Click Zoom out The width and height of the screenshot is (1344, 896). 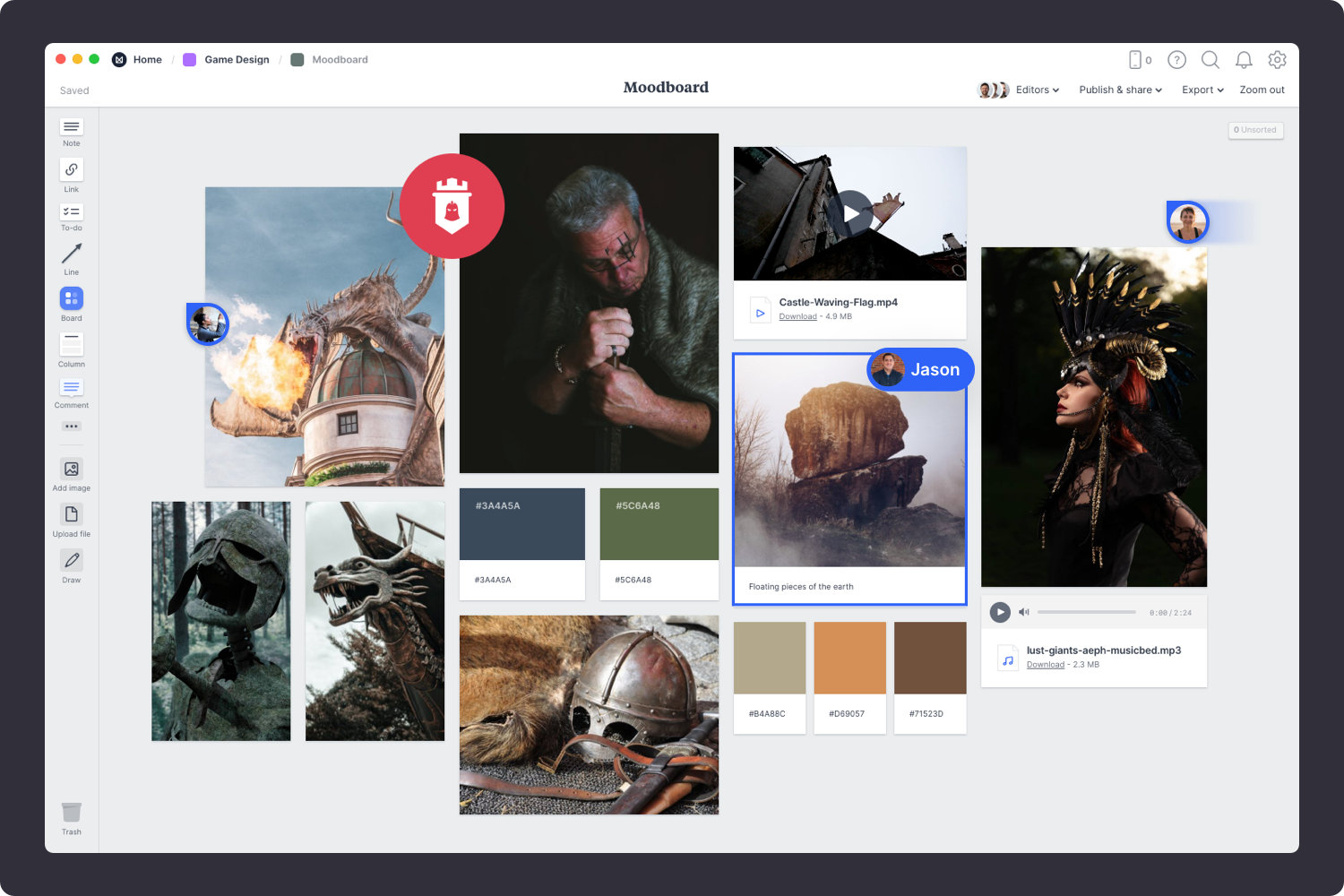pyautogui.click(x=1262, y=90)
